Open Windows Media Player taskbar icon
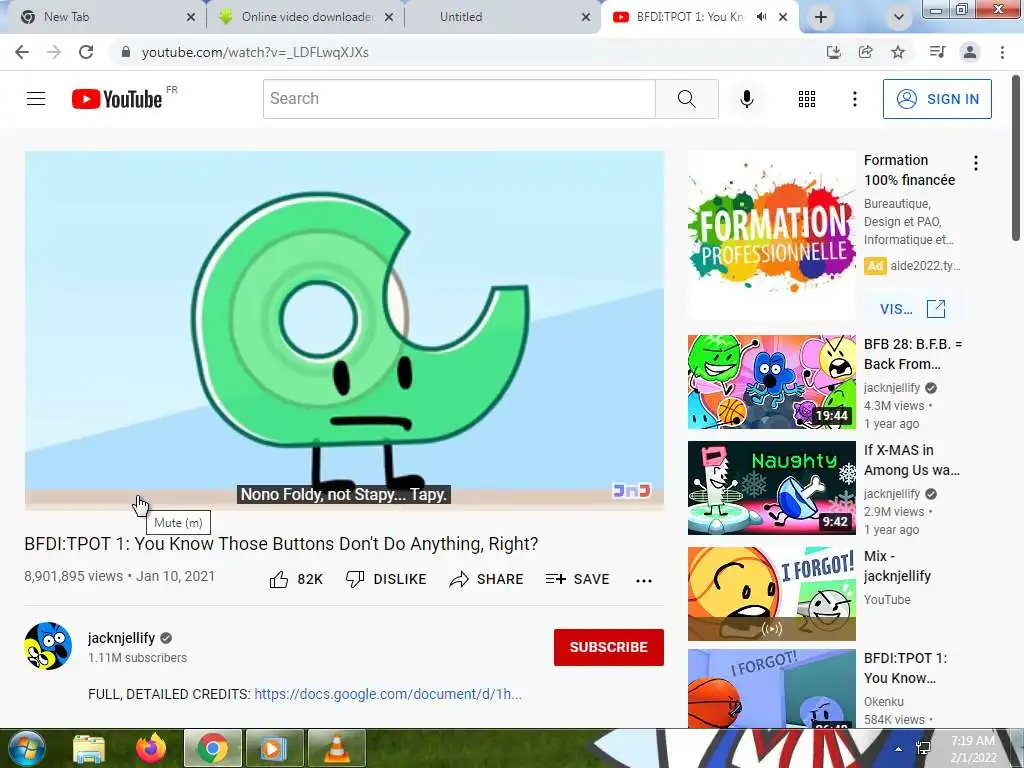 [x=273, y=748]
